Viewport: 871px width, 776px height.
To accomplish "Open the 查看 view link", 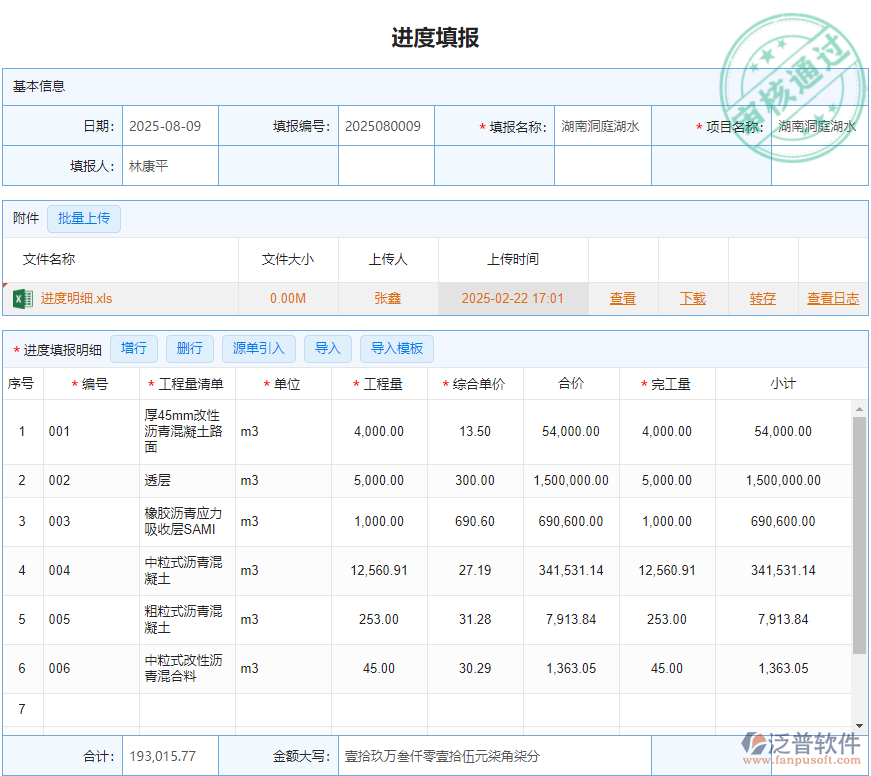I will [x=623, y=298].
